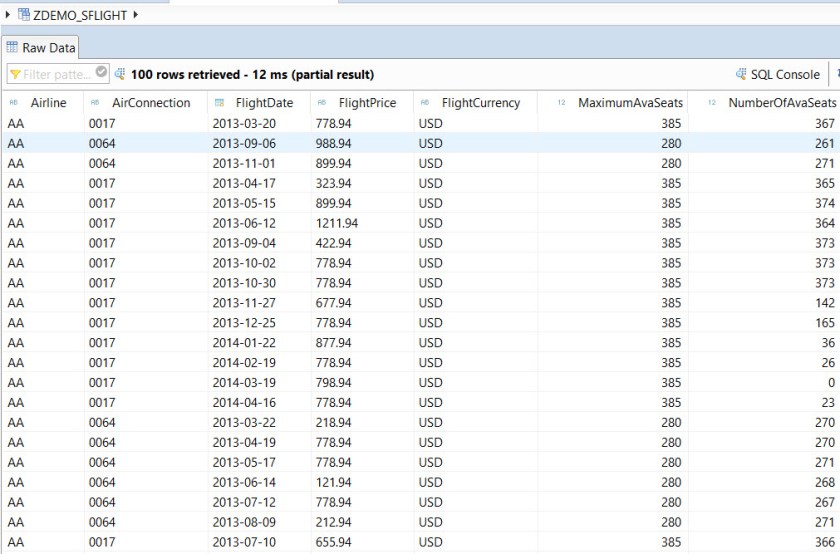
Task: Click the rows retrieved info icon
Action: coord(120,74)
